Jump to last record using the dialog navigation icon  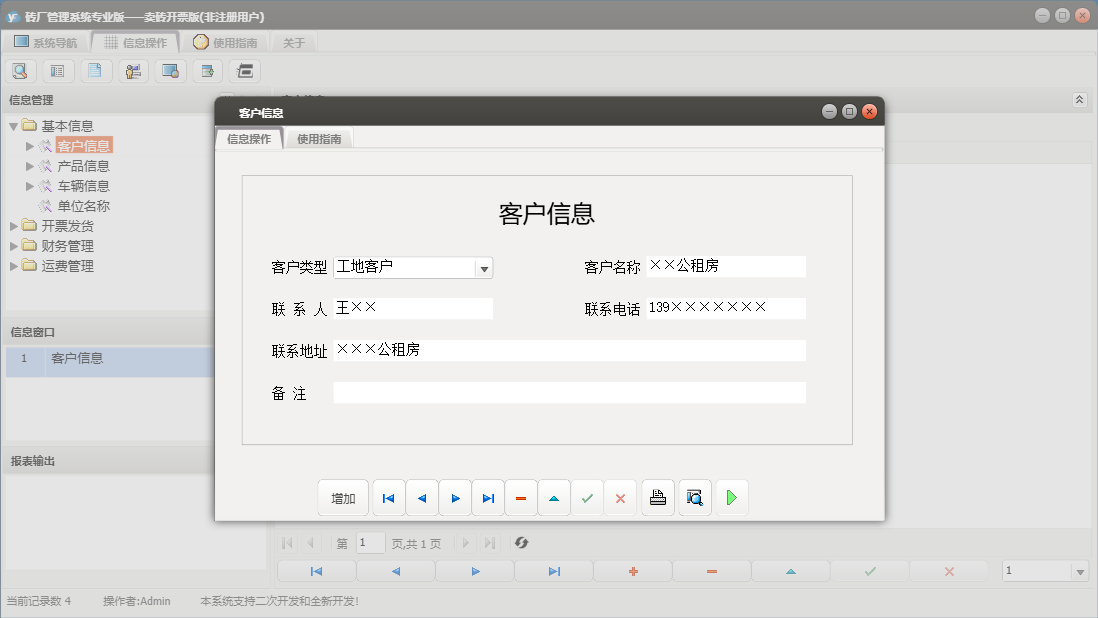[x=488, y=497]
